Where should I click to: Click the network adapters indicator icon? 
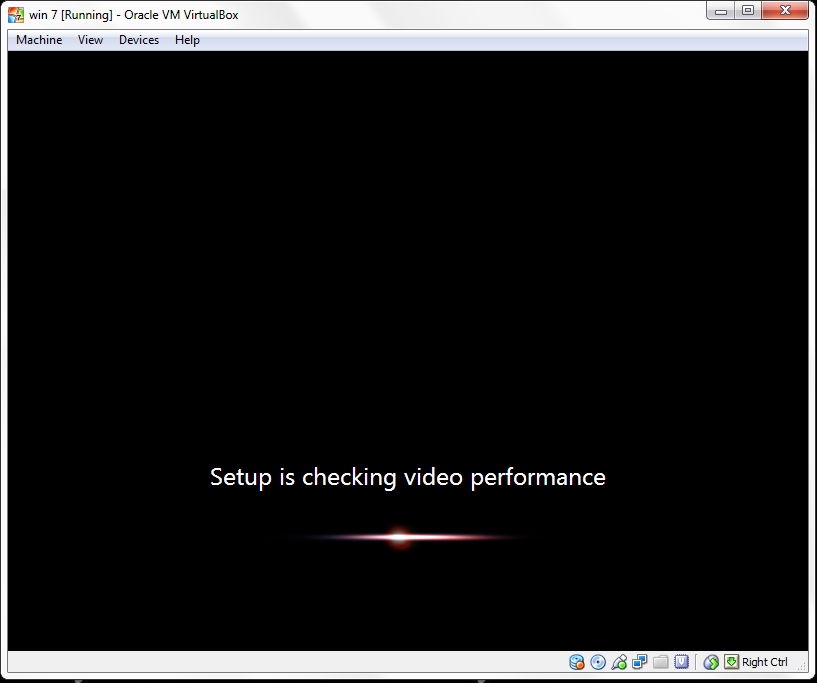click(640, 662)
